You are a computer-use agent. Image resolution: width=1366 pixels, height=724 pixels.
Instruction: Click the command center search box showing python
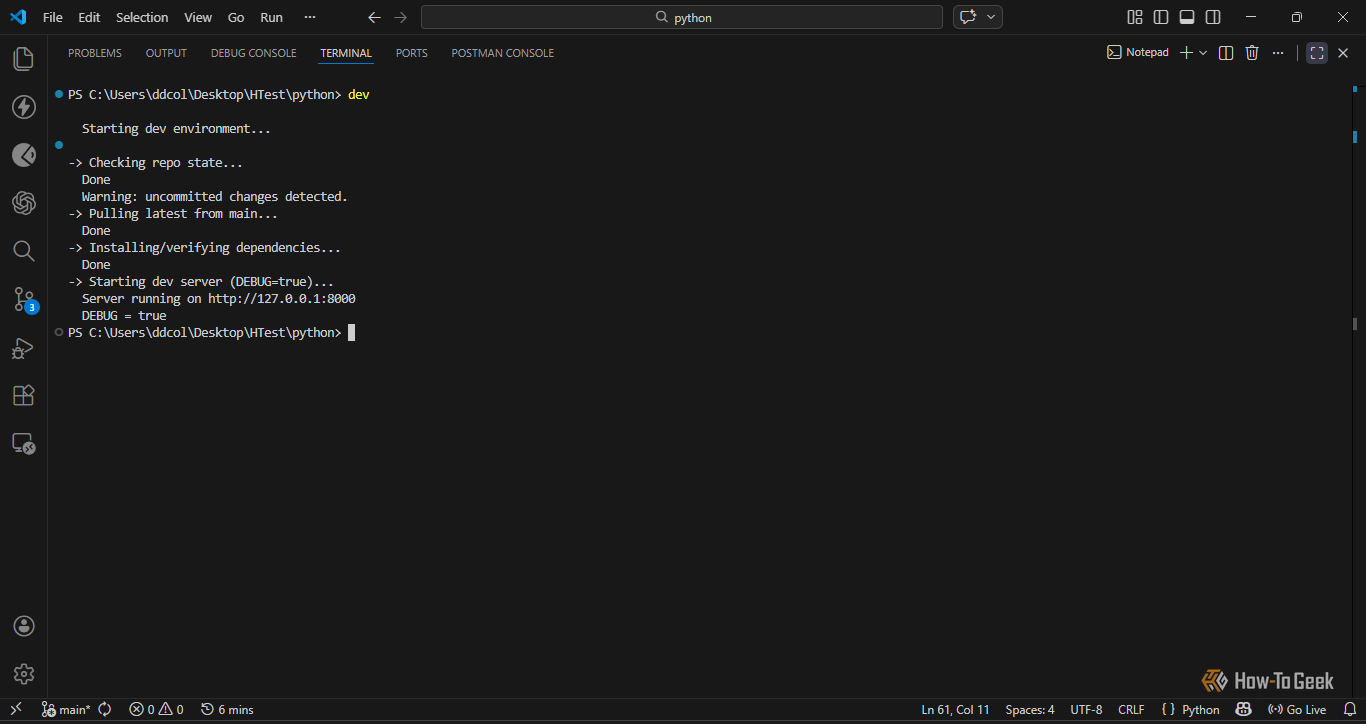coord(682,17)
